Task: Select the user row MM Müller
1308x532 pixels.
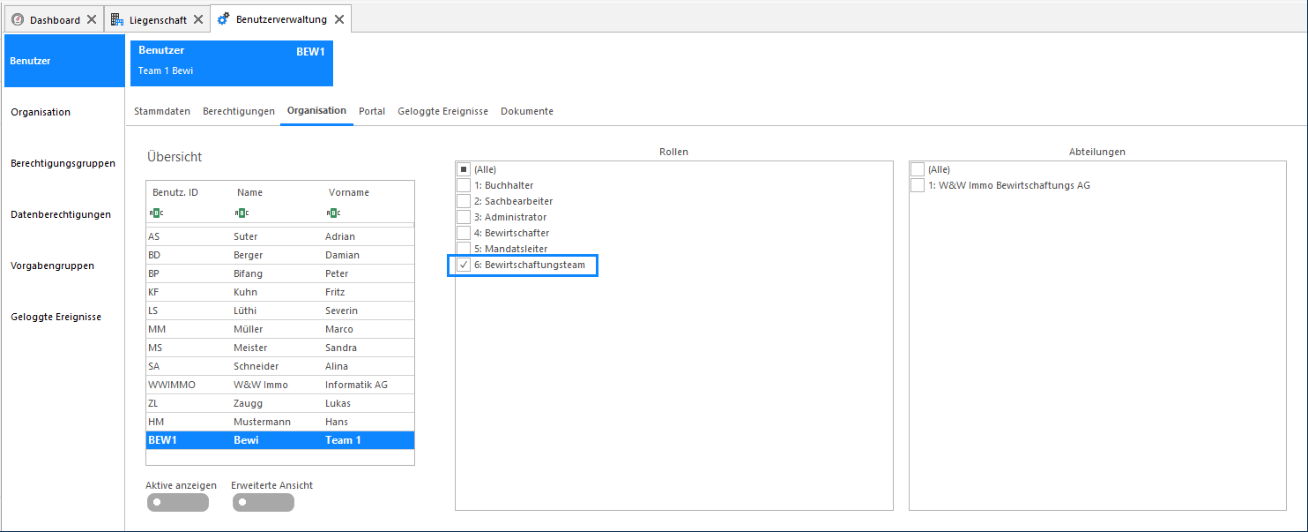Action: click(x=280, y=329)
